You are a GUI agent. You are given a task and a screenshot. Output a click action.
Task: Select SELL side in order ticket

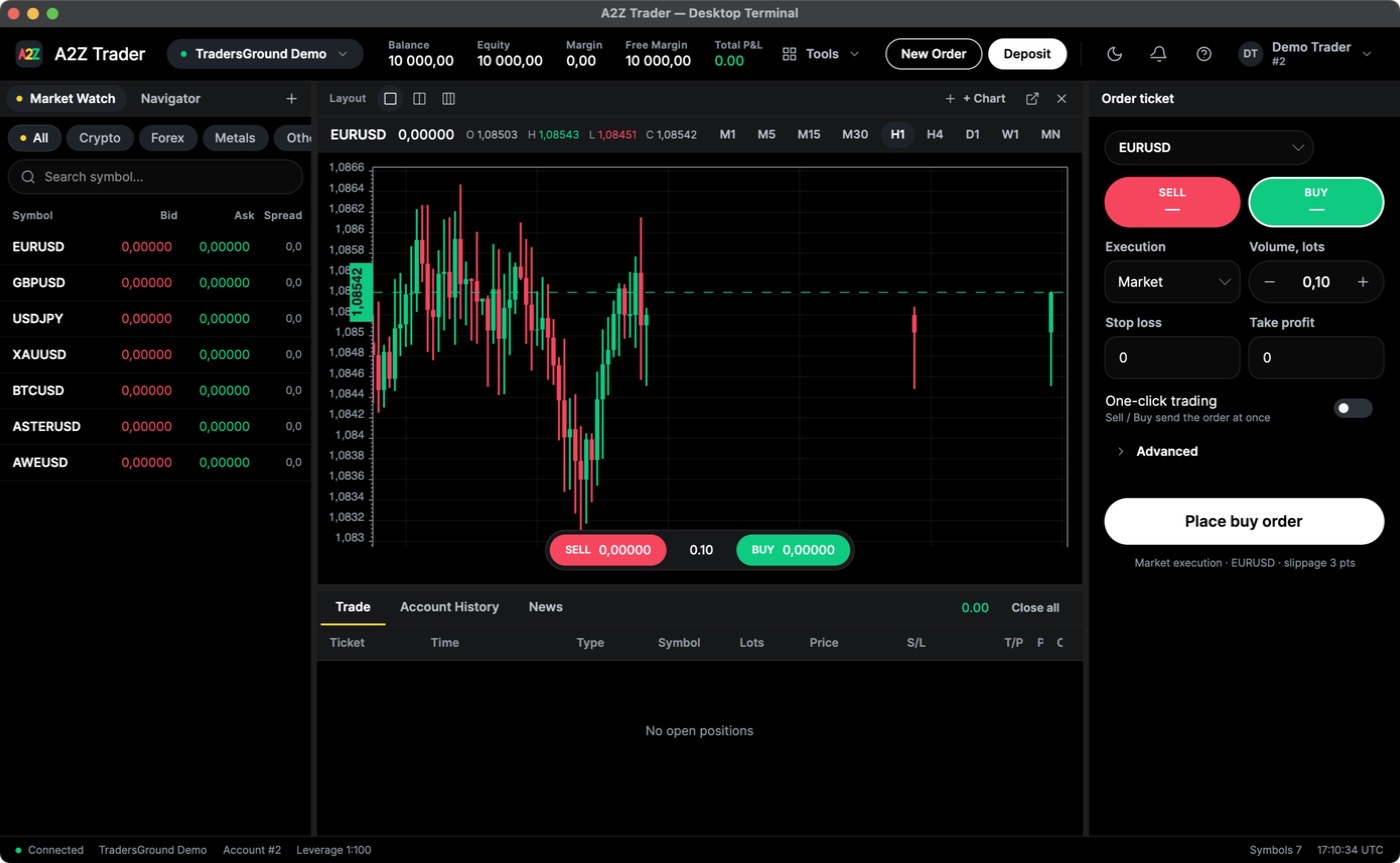(1172, 202)
